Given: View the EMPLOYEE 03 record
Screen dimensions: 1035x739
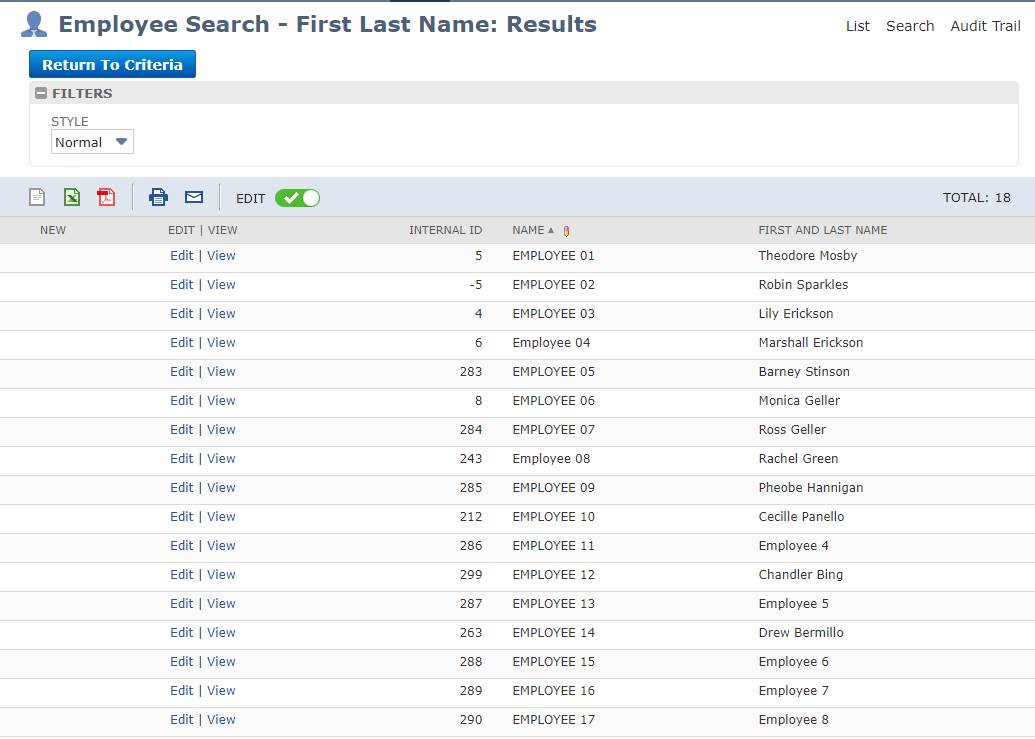Looking at the screenshot, I should point(221,314).
